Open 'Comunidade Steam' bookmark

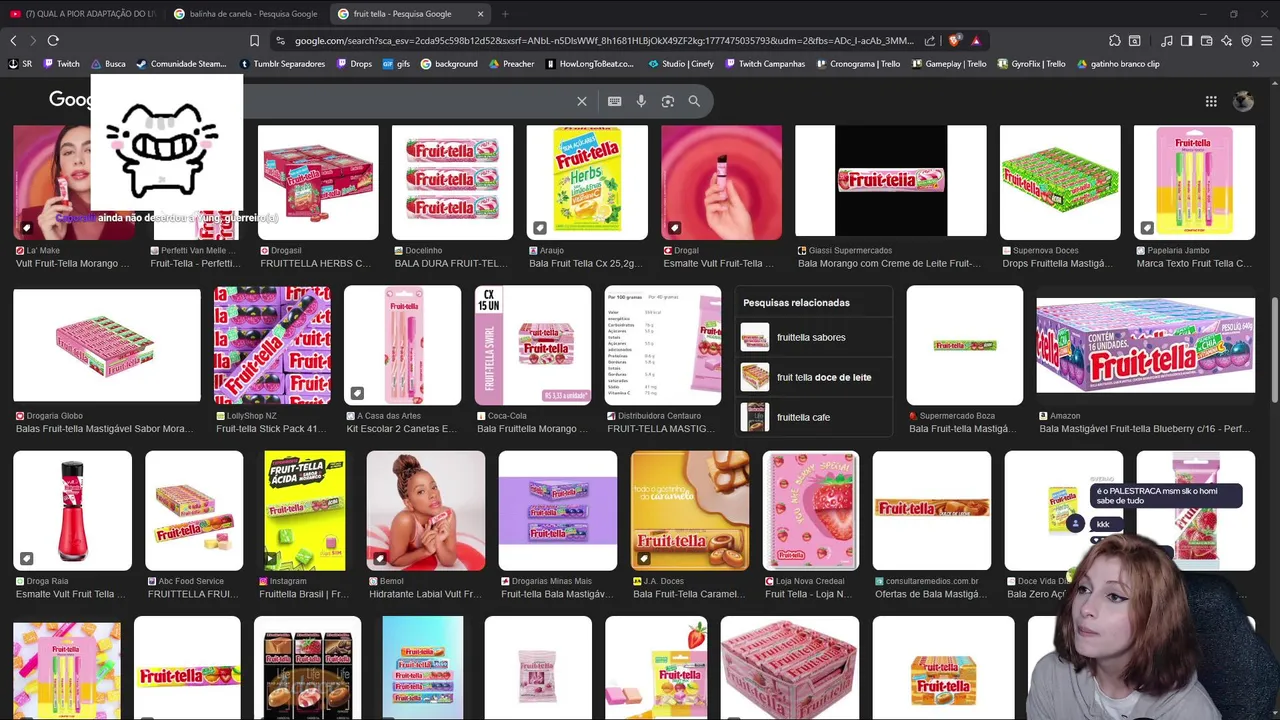[181, 64]
